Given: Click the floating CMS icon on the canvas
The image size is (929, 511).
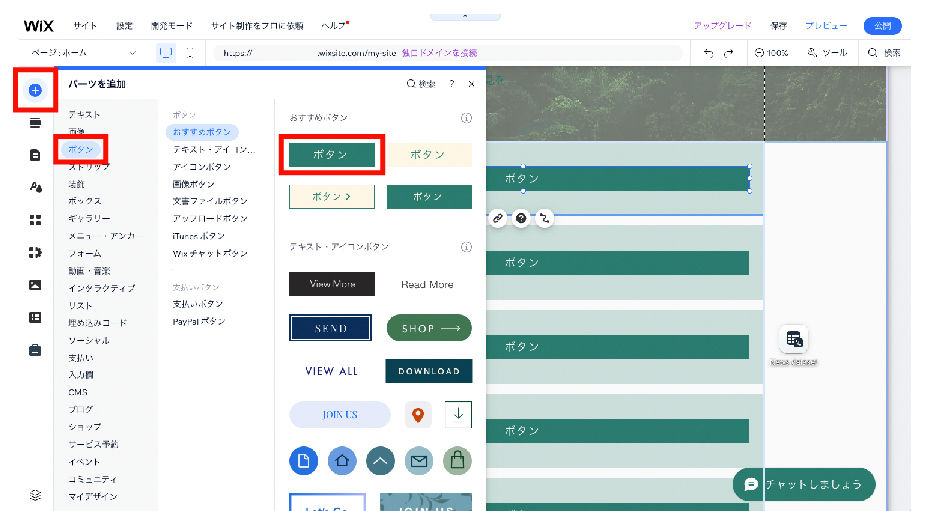Looking at the screenshot, I should (793, 340).
